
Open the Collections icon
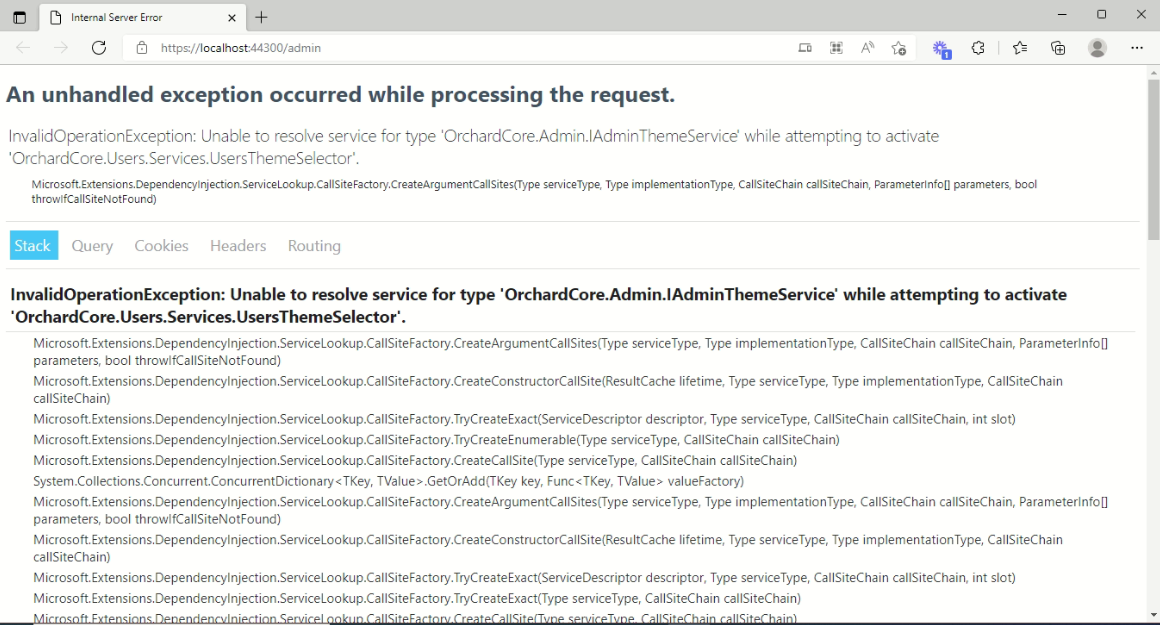(x=1058, y=48)
